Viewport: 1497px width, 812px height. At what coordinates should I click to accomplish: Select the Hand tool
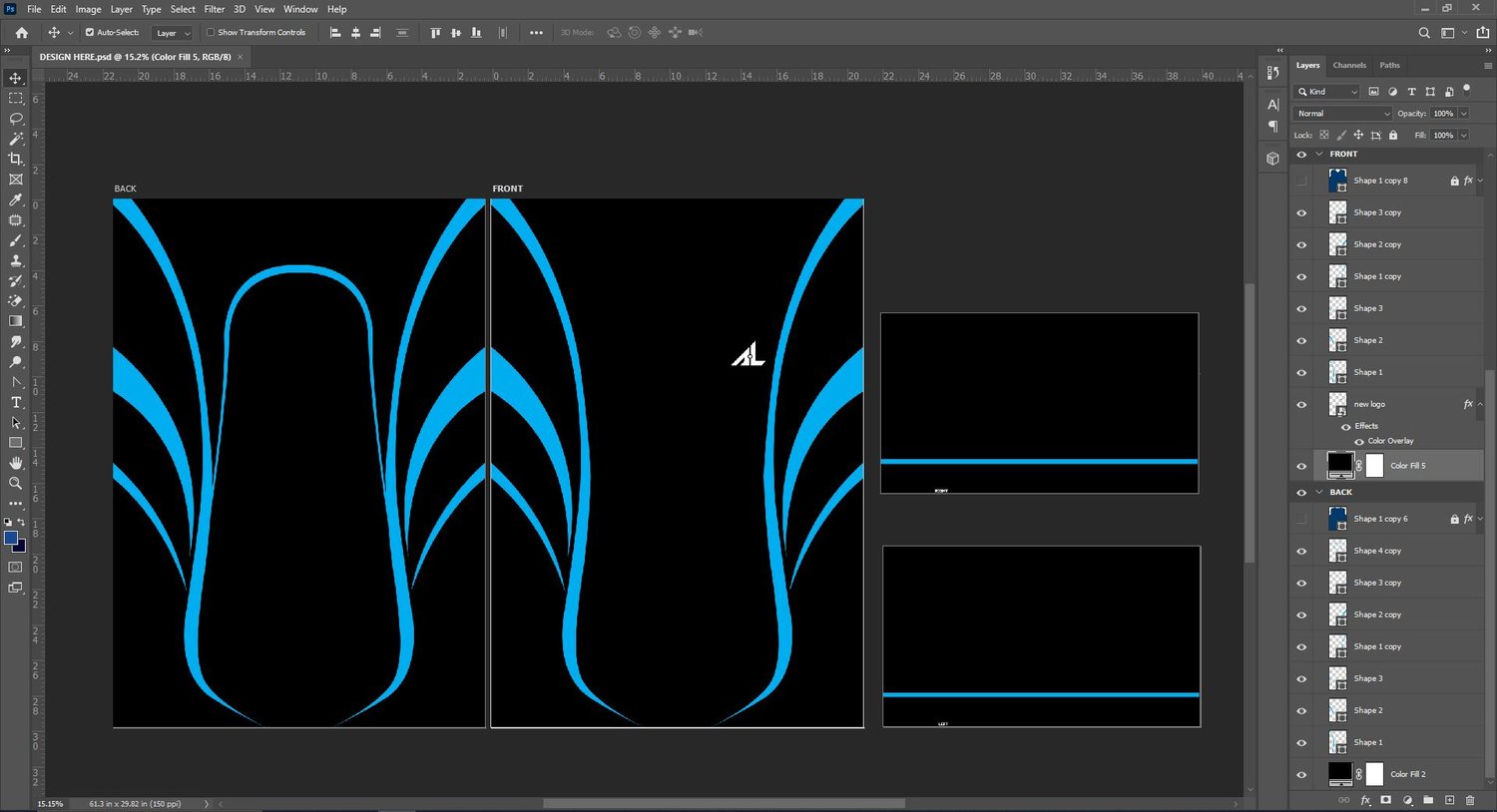tap(16, 463)
